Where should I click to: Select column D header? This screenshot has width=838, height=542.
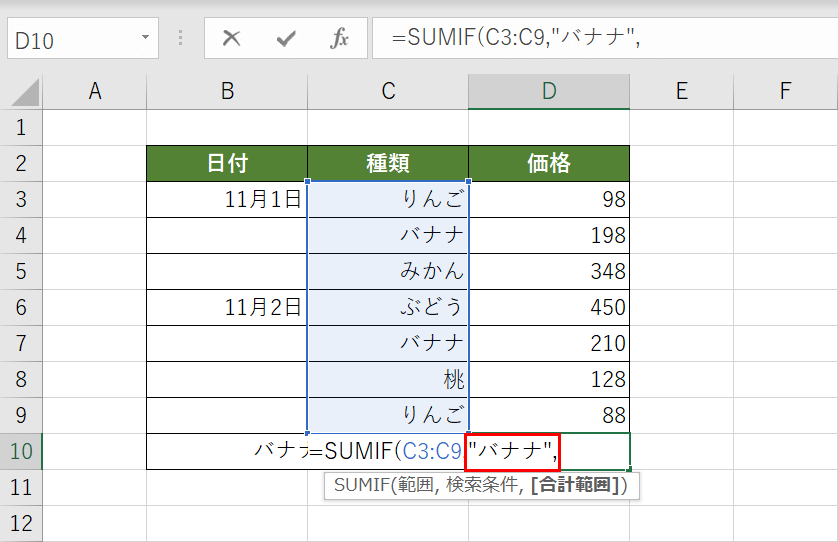point(549,92)
